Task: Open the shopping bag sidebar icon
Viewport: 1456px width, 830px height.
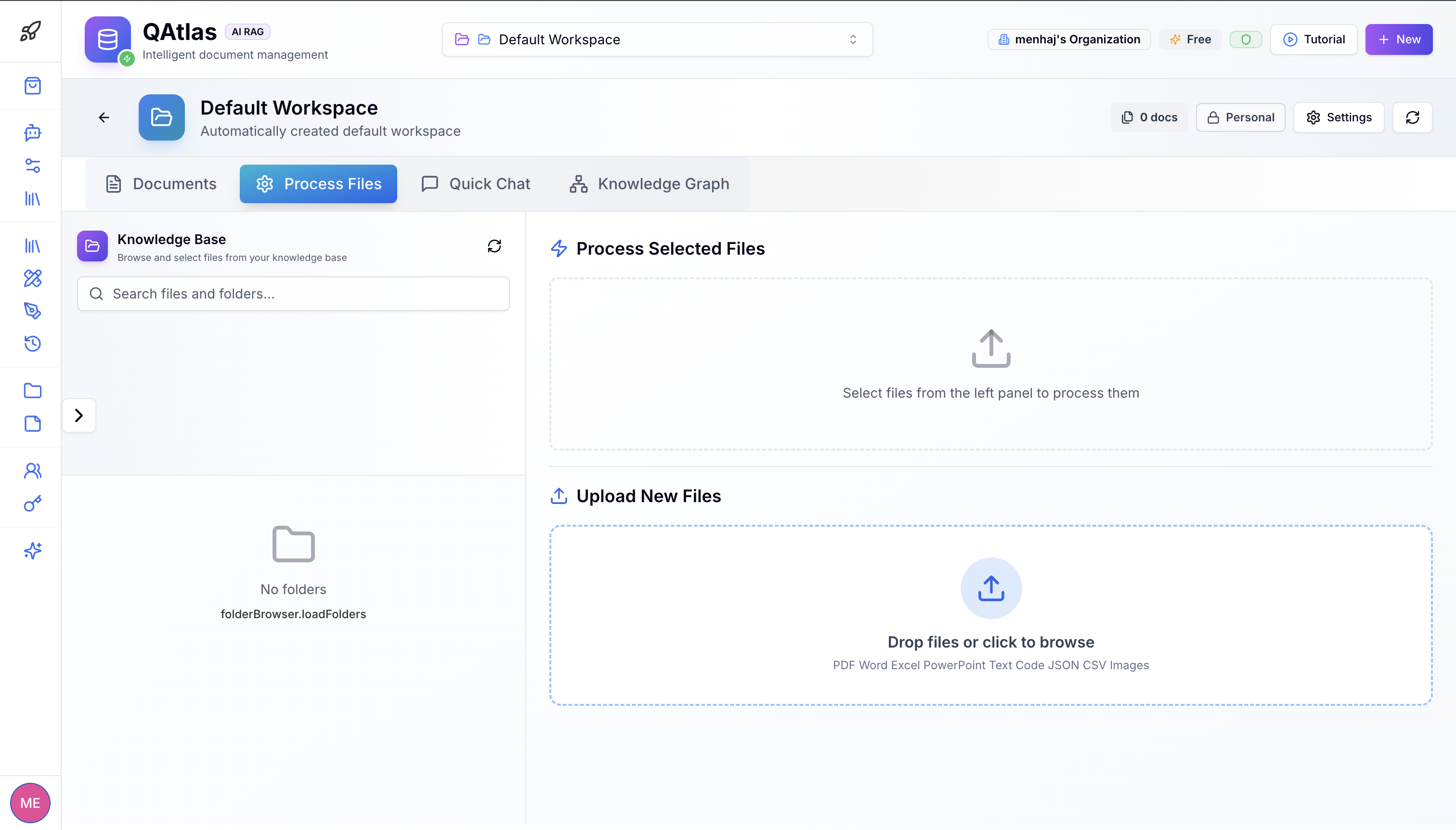Action: coord(32,86)
